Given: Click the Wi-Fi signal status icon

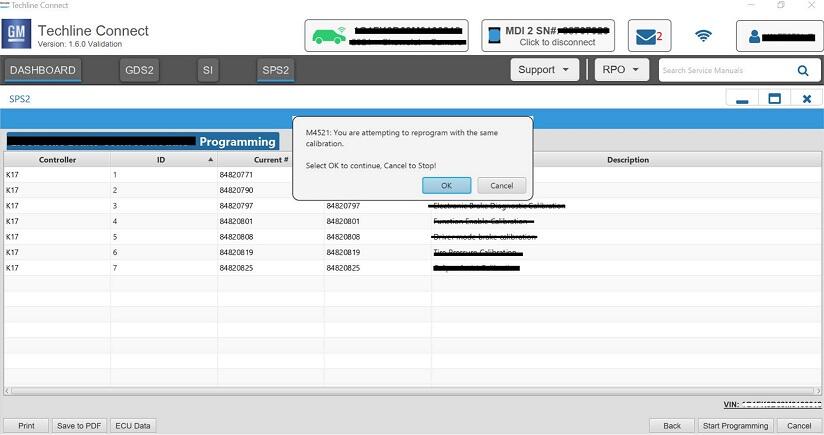Looking at the screenshot, I should coord(704,37).
